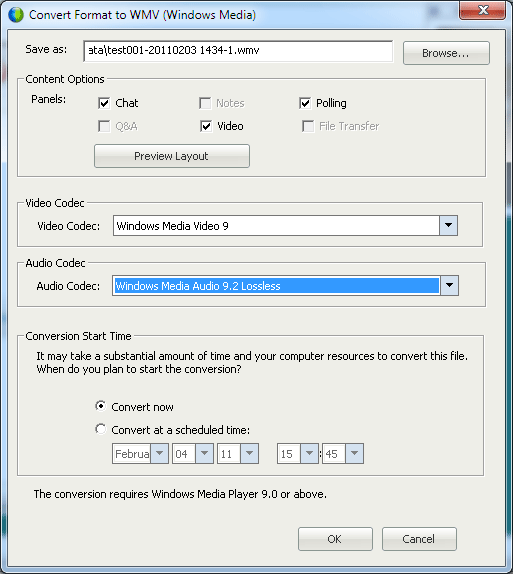Open the month dropdown showing Februa

coord(159,454)
